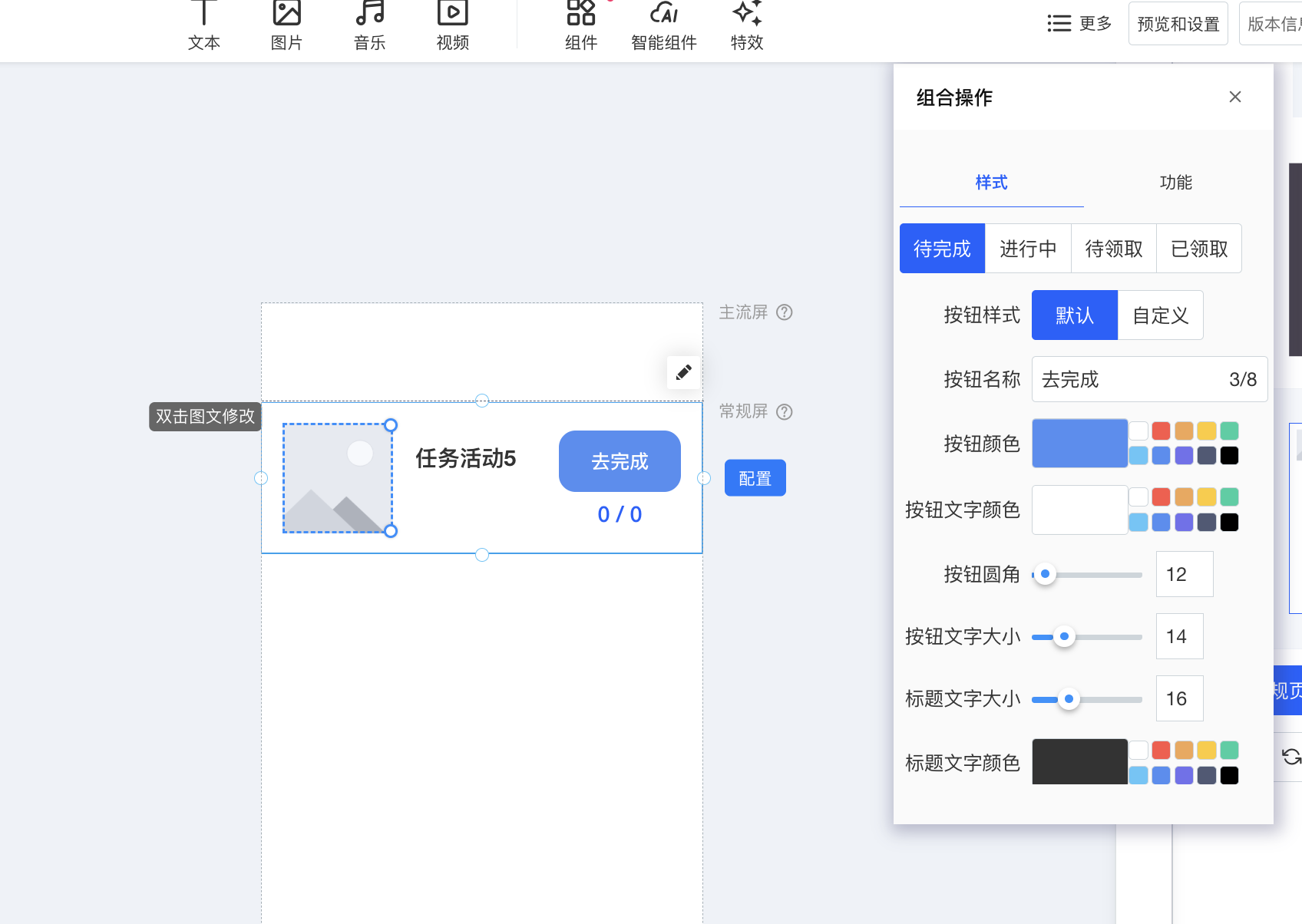Screen dimensions: 1302x924
Task: Click the 按钮圆角 slider handle
Action: point(1045,574)
